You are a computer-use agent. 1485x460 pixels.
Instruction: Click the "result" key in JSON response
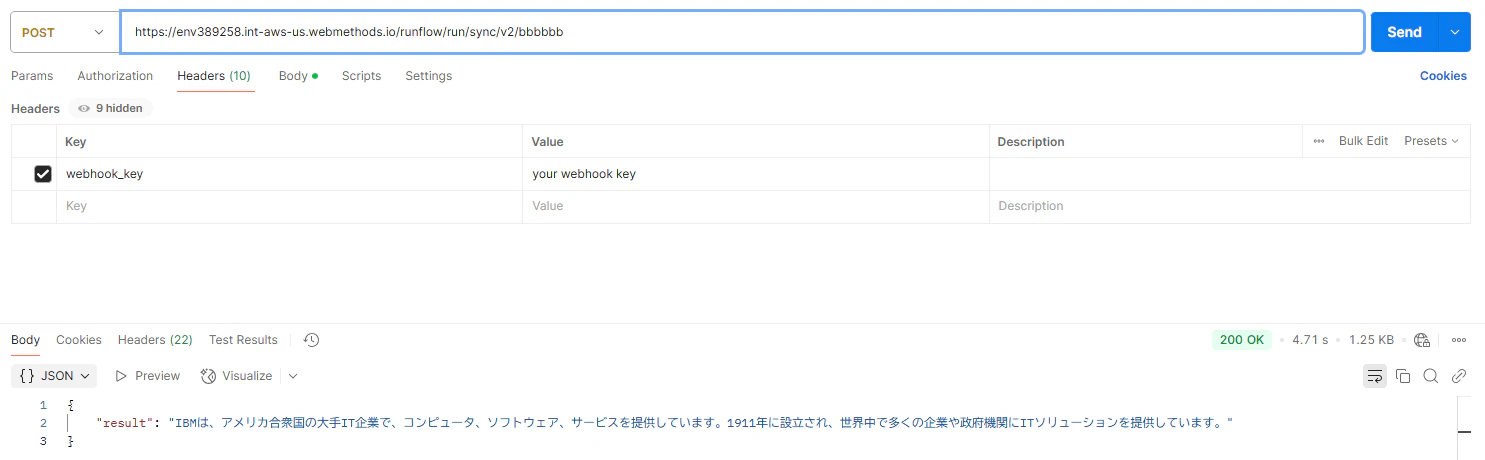coord(126,423)
